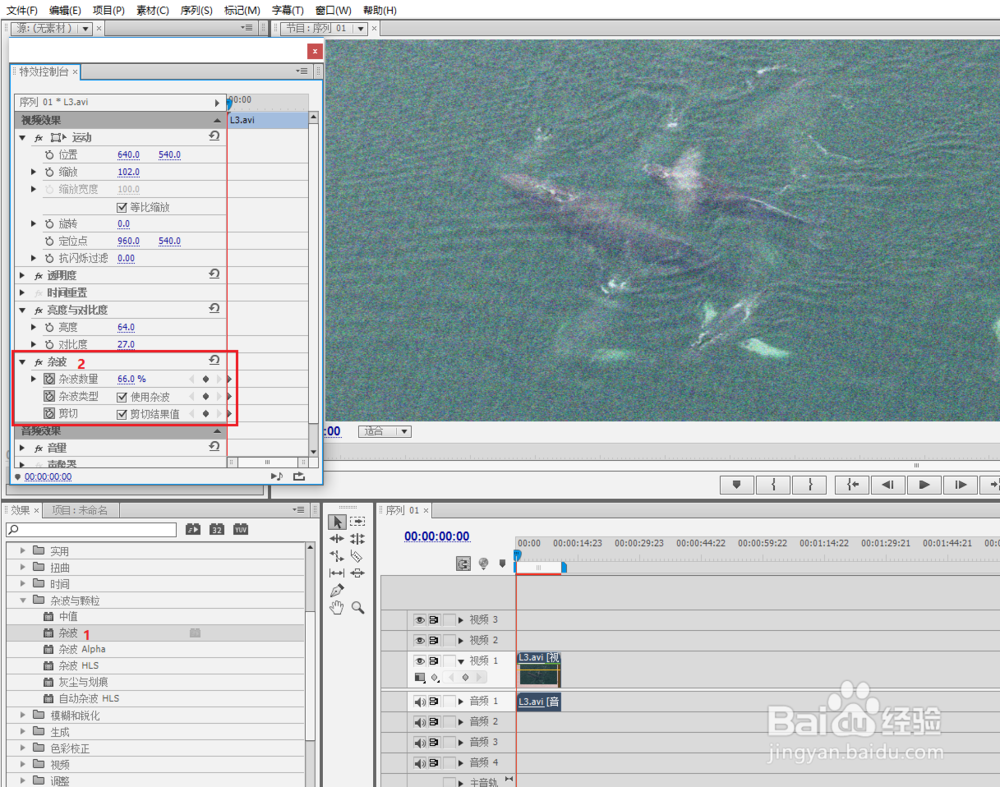Select the 杂波 HLS effect

pos(79,665)
